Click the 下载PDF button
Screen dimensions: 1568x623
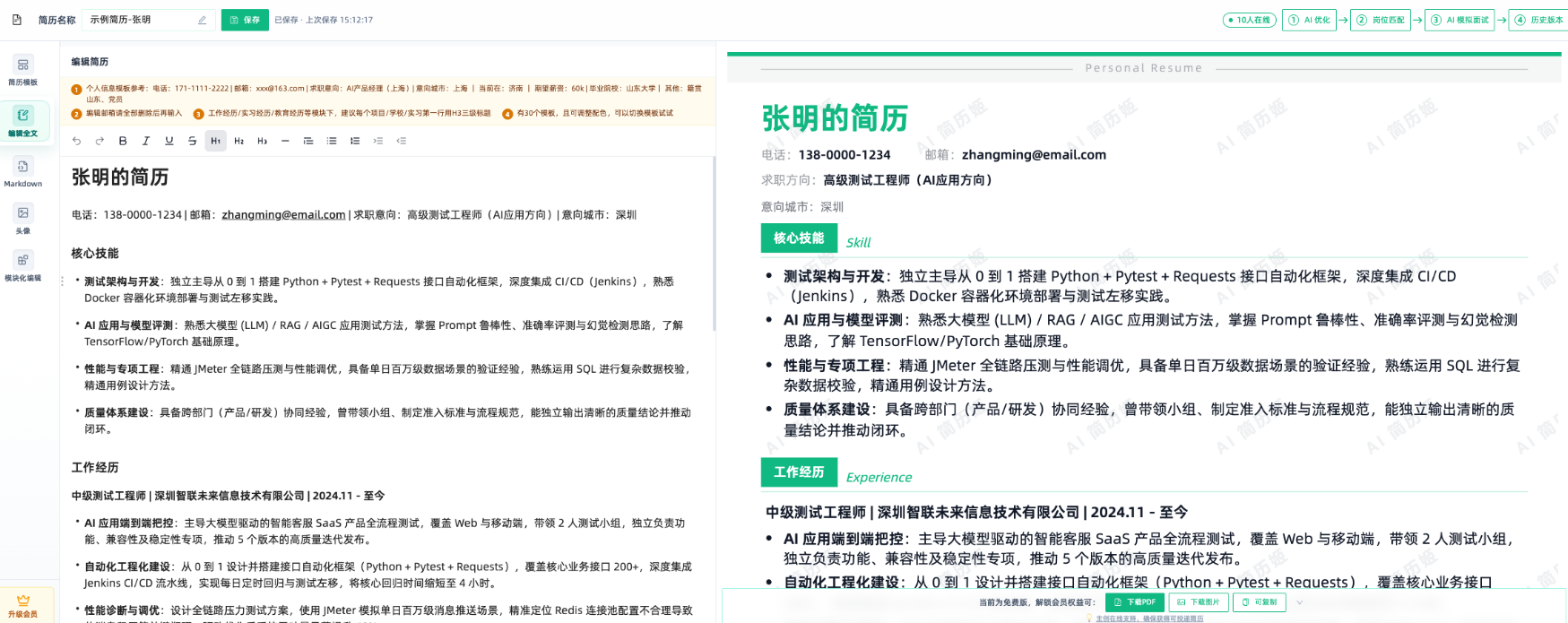click(1135, 602)
